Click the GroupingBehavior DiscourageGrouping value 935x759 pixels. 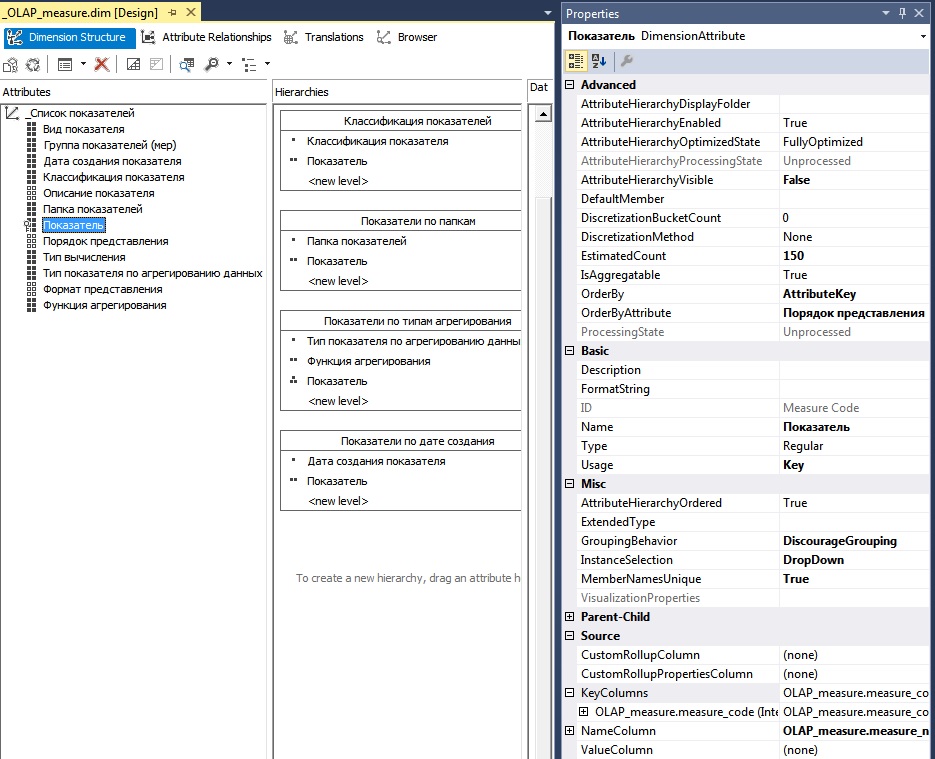pyautogui.click(x=854, y=541)
